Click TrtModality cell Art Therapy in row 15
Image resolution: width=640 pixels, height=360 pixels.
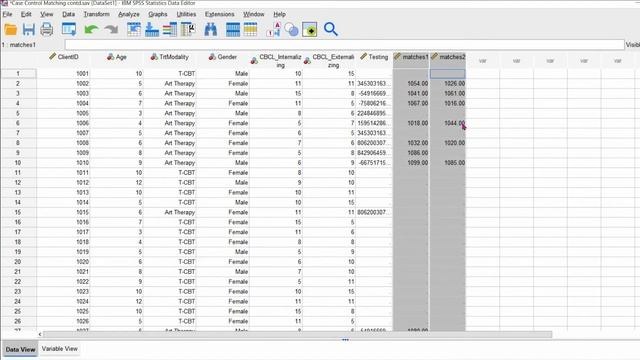point(170,212)
